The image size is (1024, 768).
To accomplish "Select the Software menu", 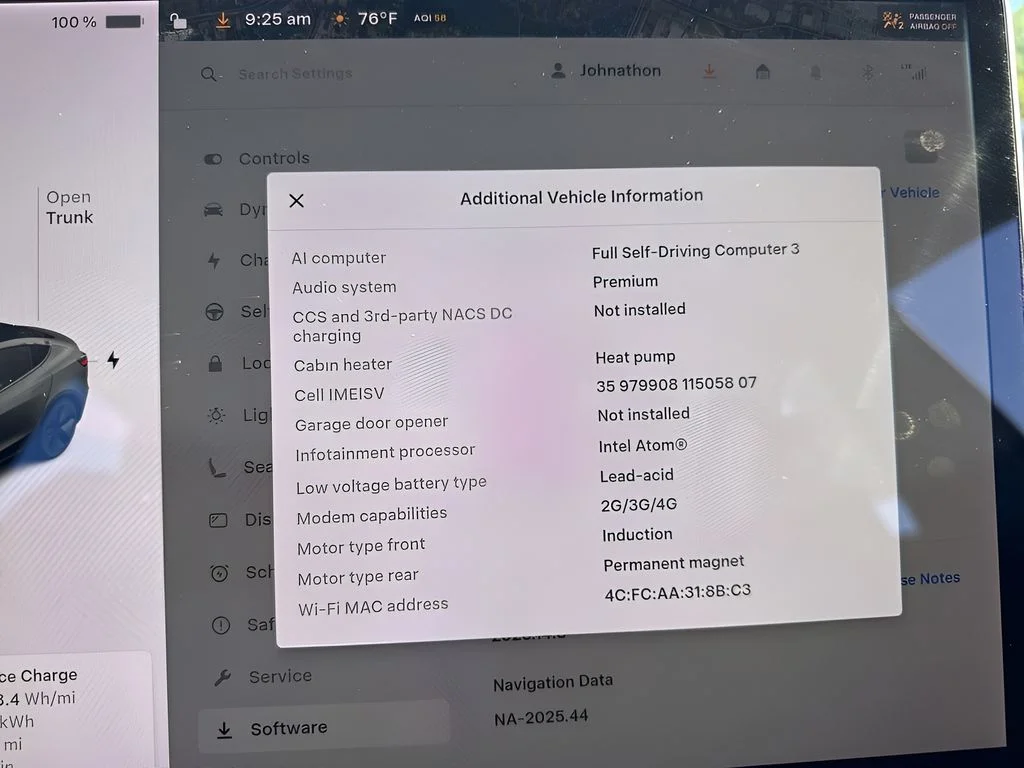I will 324,729.
